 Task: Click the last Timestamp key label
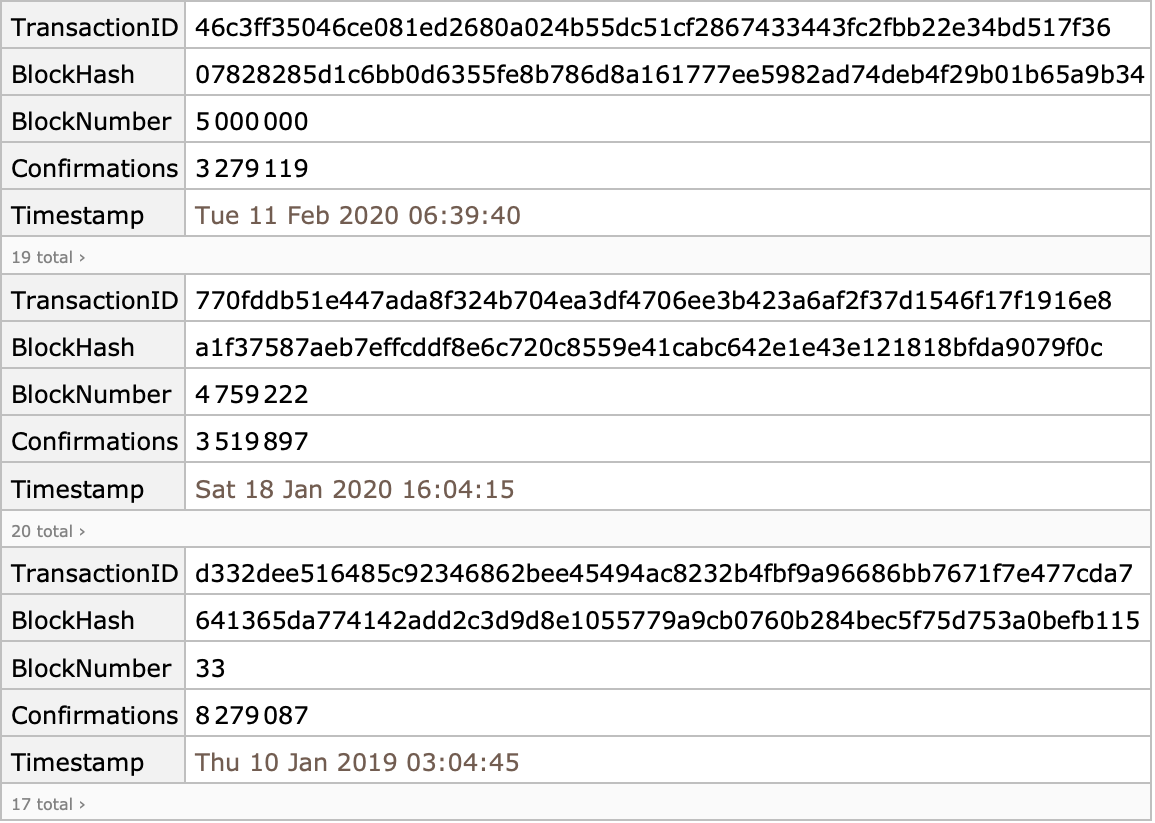77,762
